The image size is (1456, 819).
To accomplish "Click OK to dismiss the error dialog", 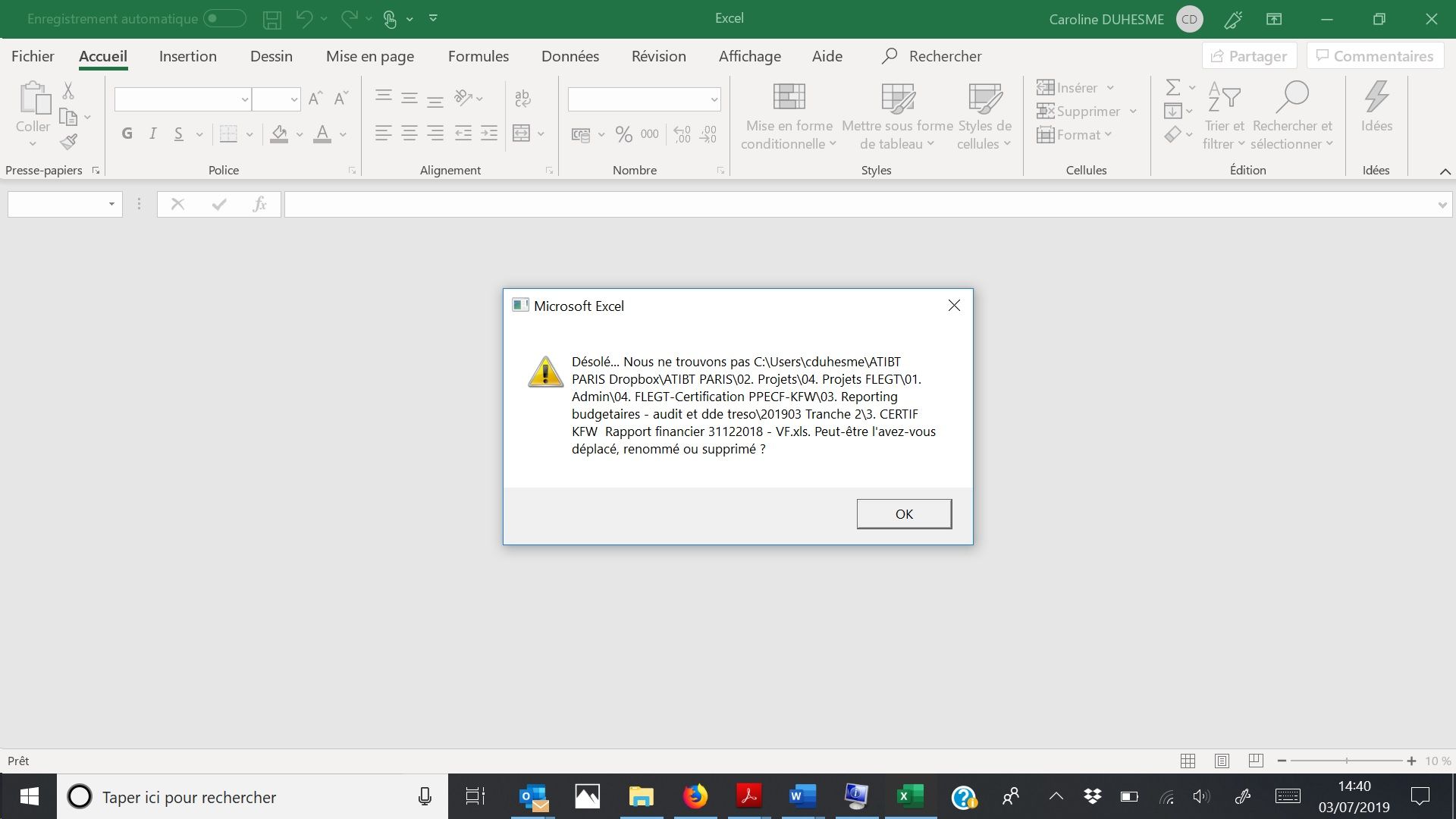I will (x=904, y=513).
